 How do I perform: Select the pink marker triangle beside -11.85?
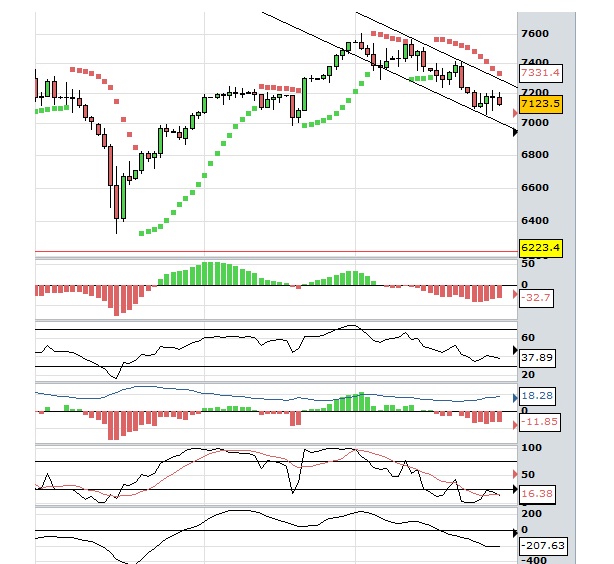pos(515,425)
